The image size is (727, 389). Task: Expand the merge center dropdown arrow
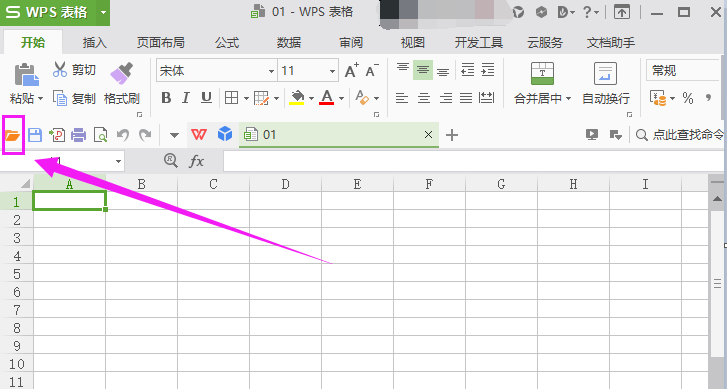568,99
